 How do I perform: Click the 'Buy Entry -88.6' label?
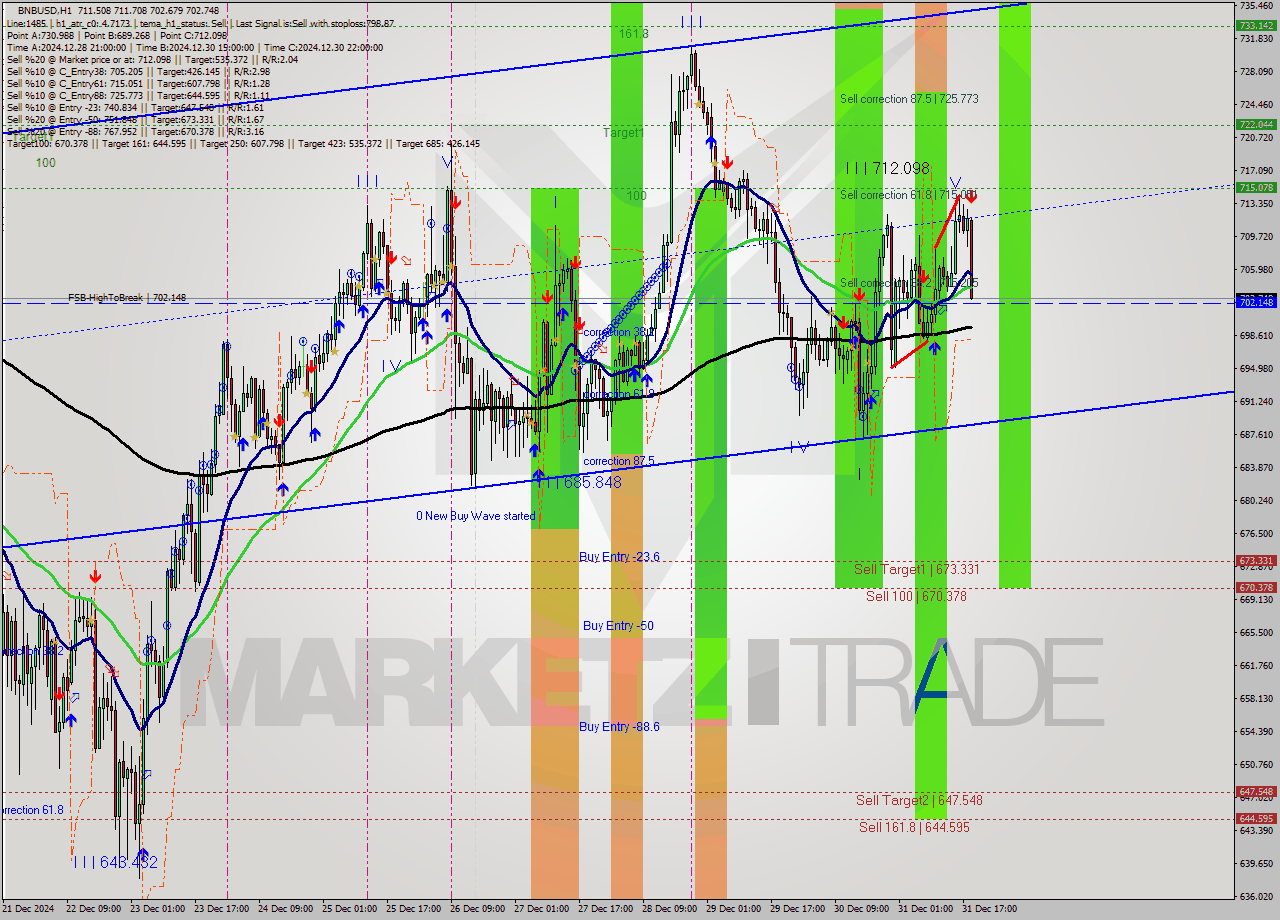pyautogui.click(x=619, y=727)
